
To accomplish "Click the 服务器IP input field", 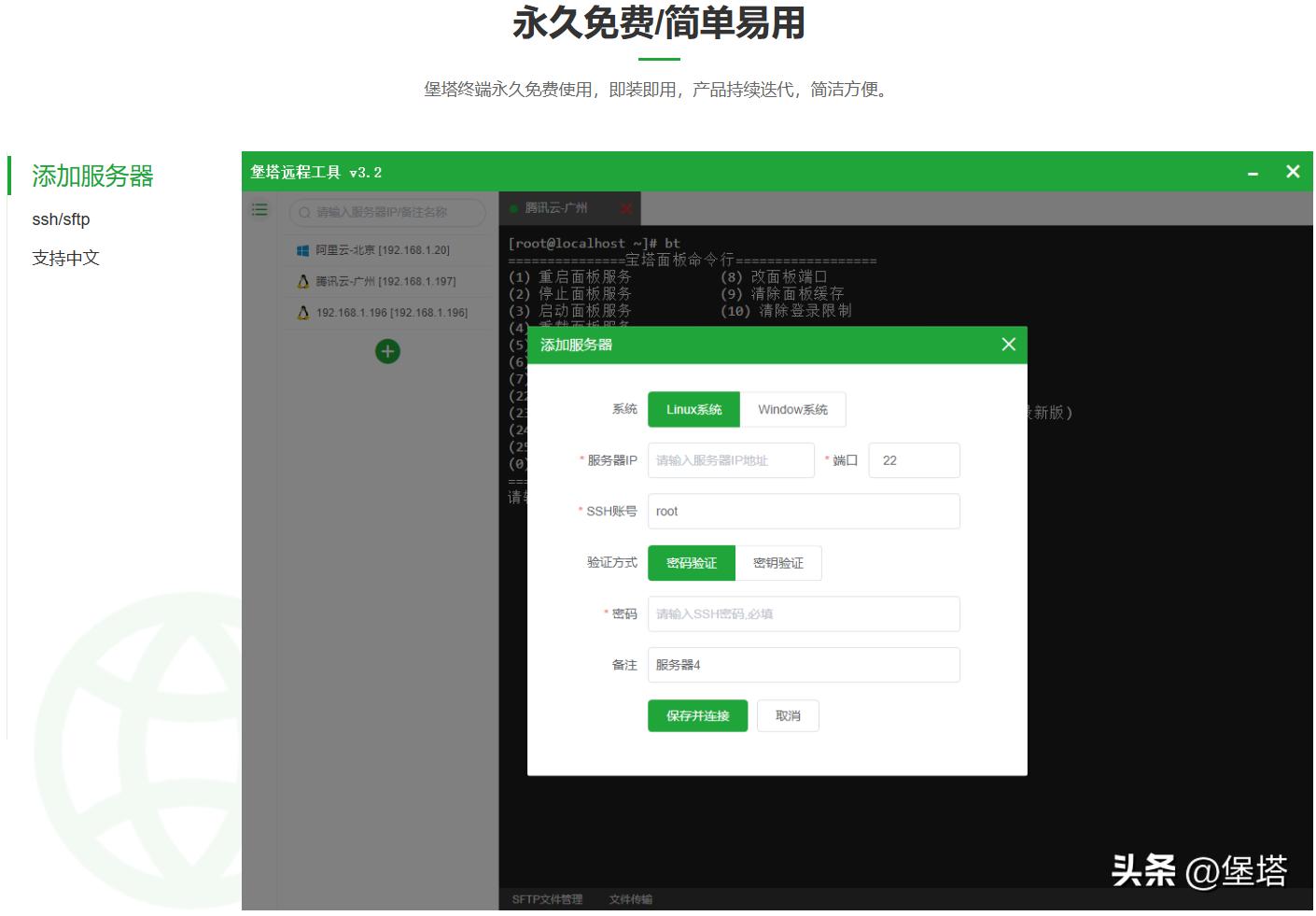I will pos(730,459).
